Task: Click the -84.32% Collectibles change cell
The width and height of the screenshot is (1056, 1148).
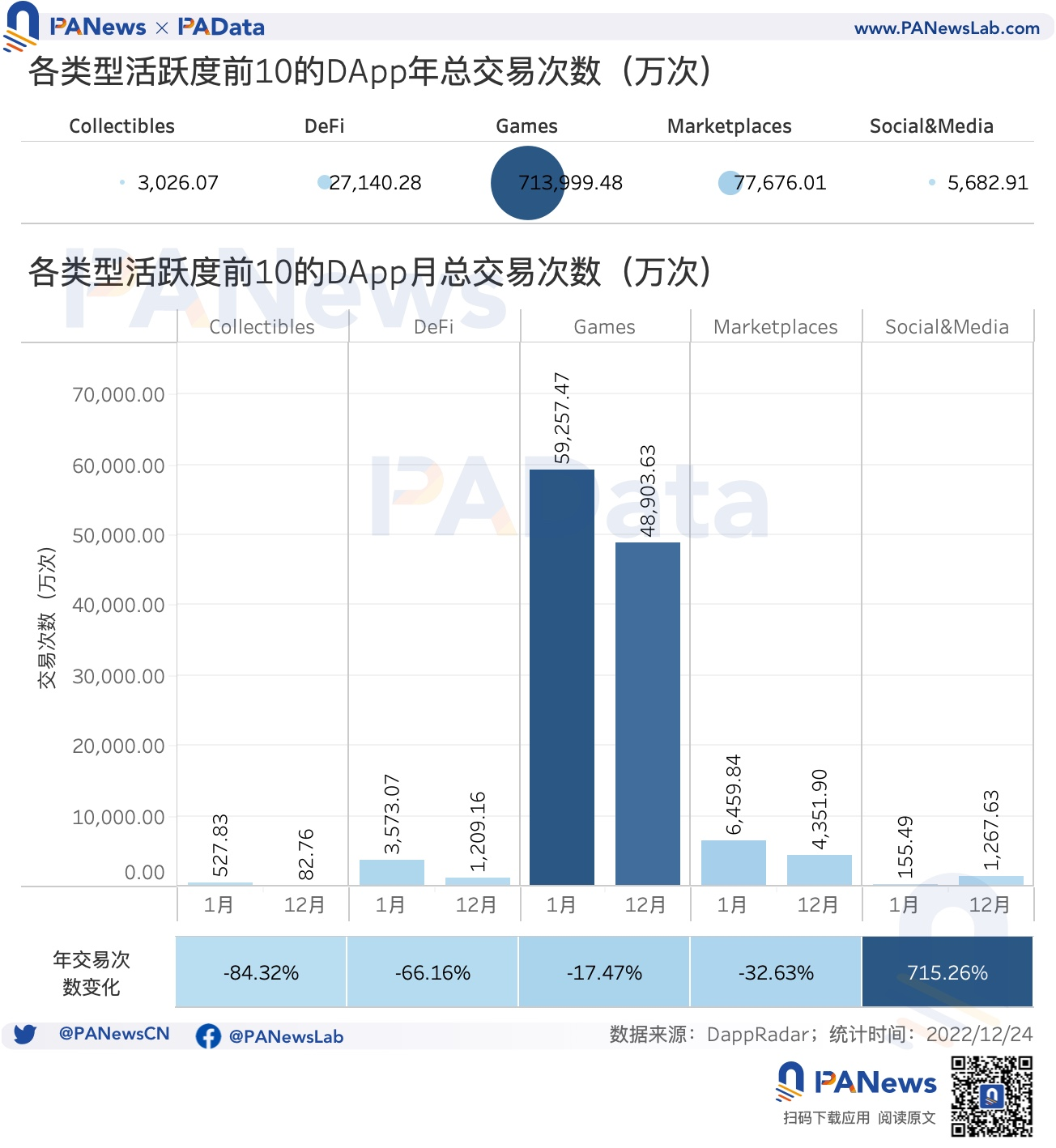Action: tap(261, 972)
